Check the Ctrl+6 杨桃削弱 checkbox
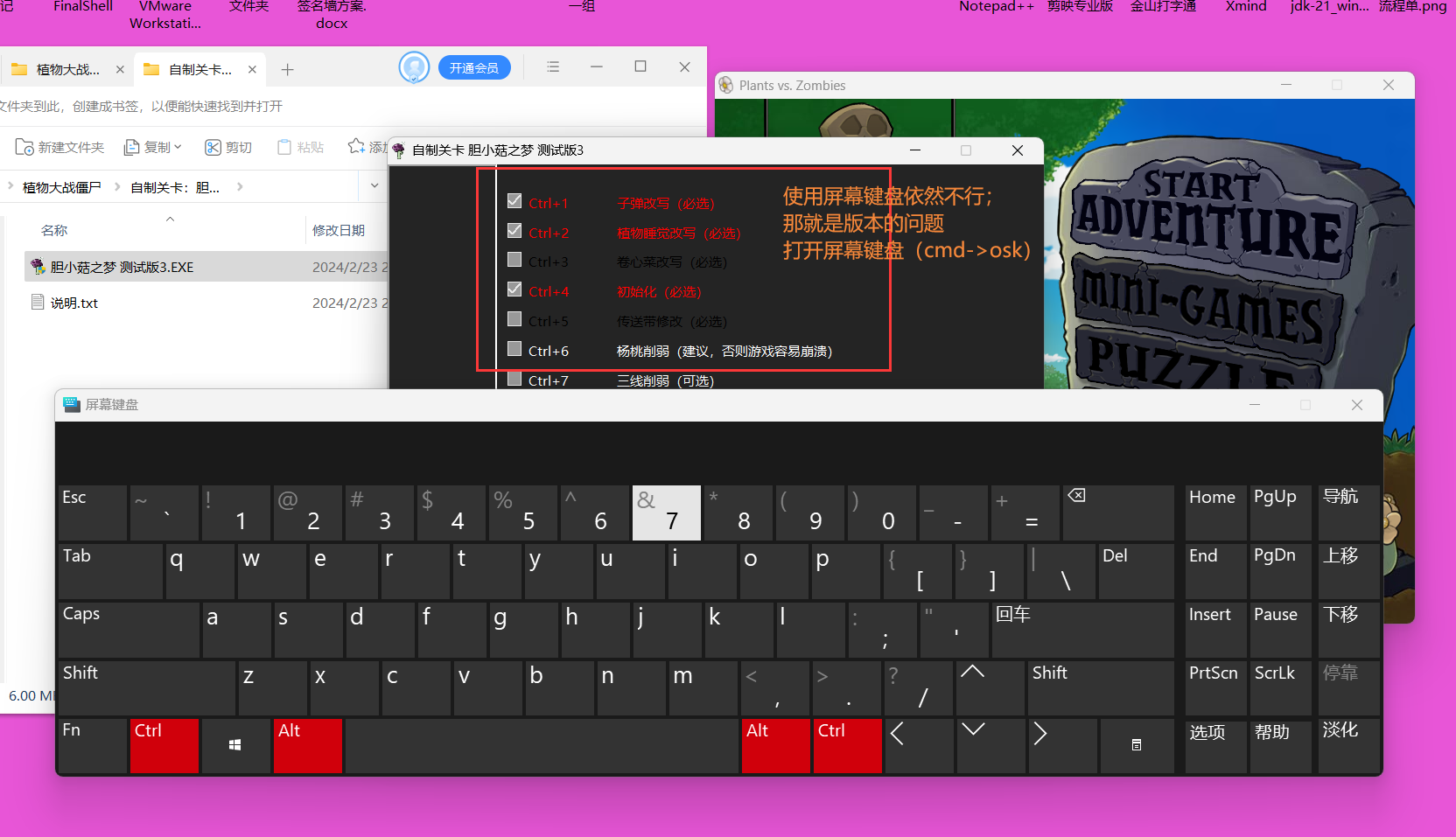Image resolution: width=1456 pixels, height=837 pixels. [514, 349]
